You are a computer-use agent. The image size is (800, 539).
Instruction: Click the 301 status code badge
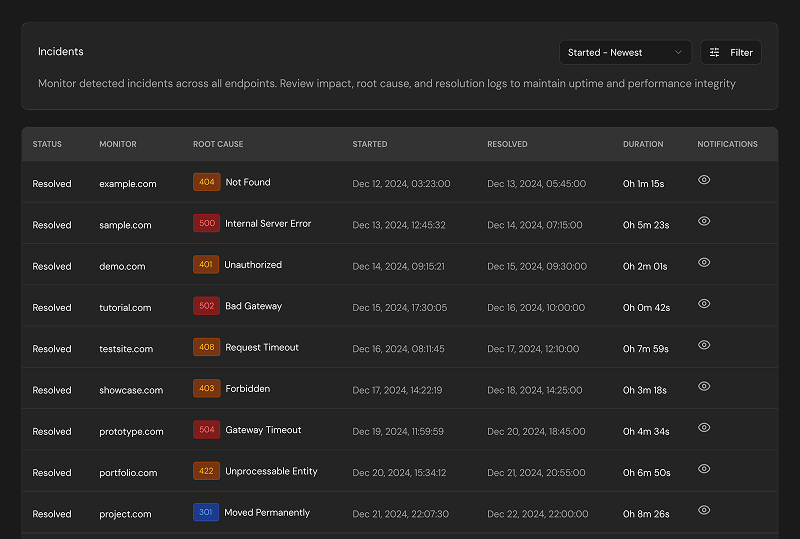(206, 513)
